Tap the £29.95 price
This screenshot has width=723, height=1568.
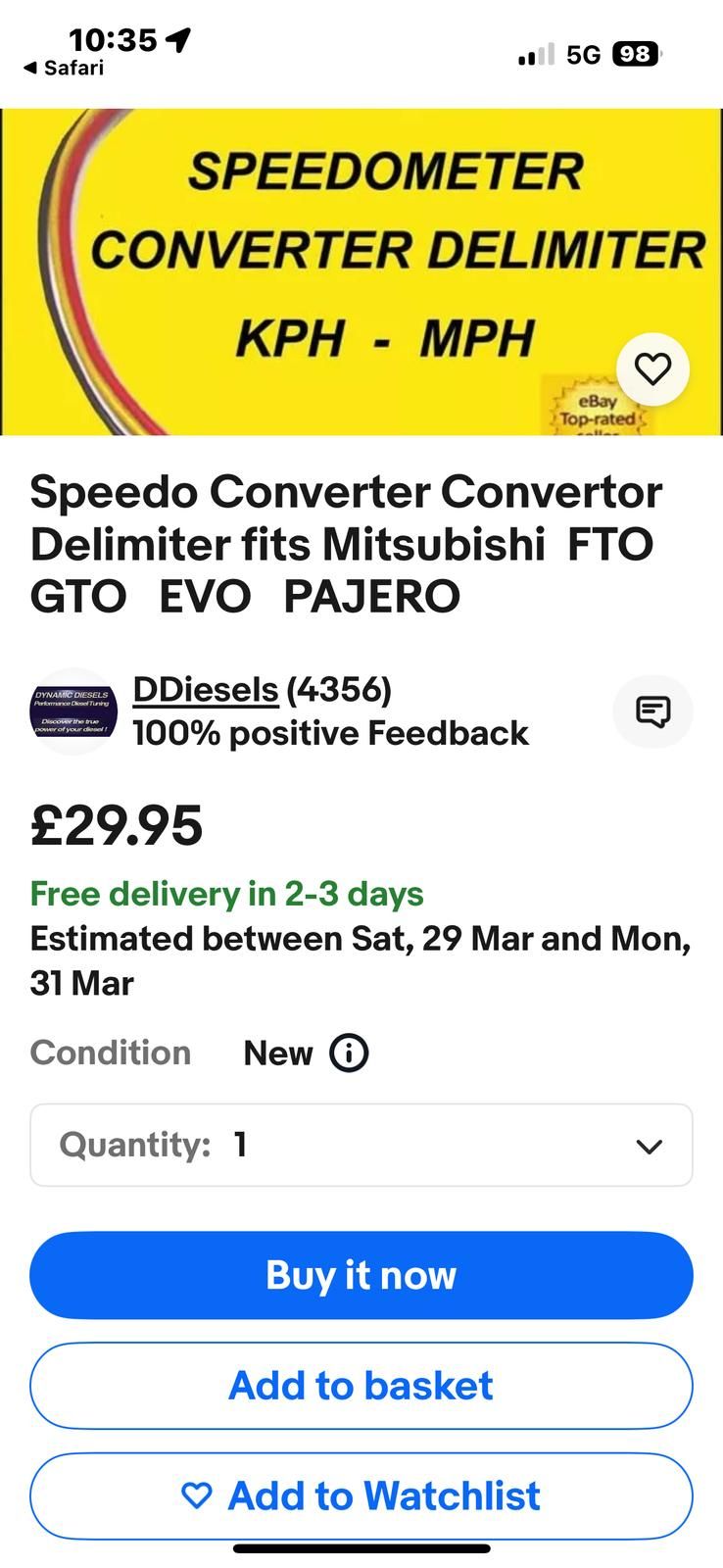pyautogui.click(x=117, y=825)
